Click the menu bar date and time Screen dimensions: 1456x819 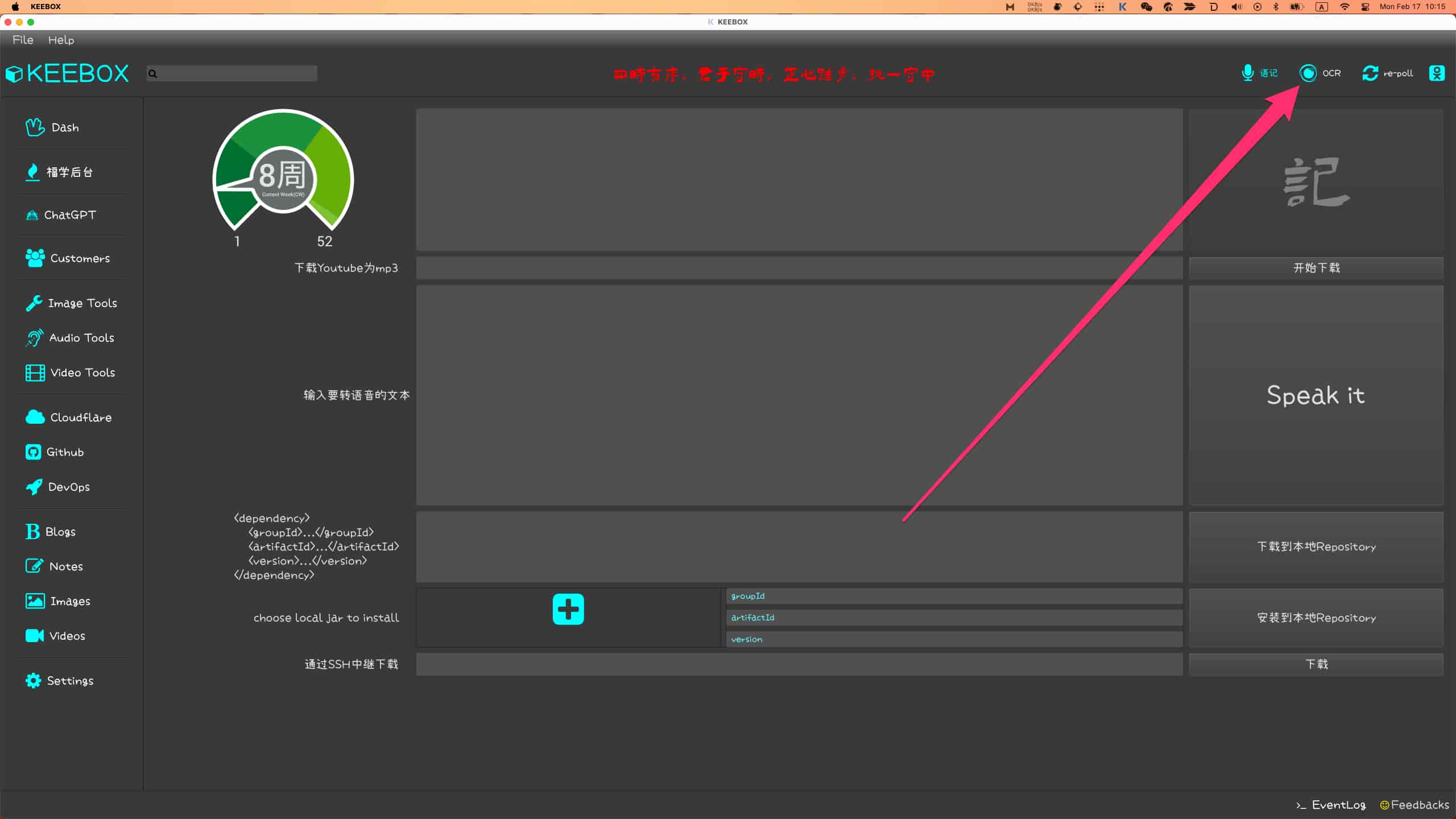pos(1412,7)
